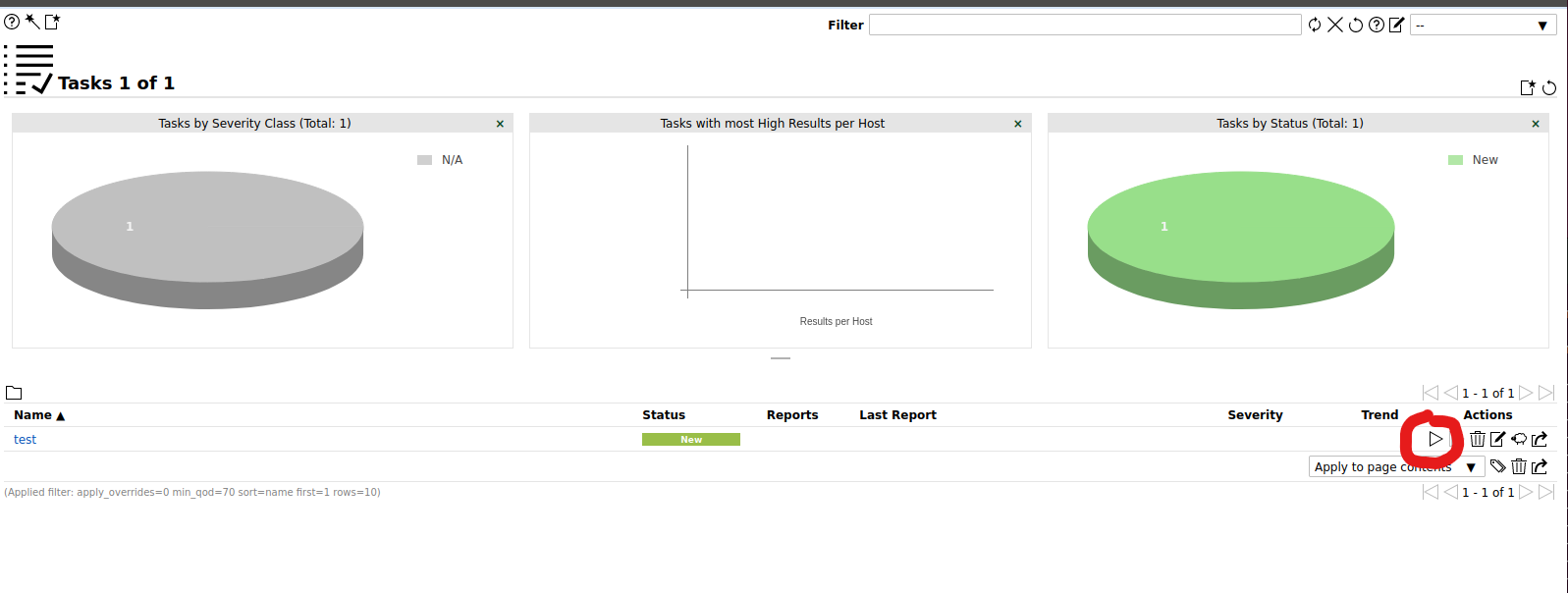Edit the test task with the pencil icon
This screenshot has width=1568, height=593.
tap(1498, 439)
